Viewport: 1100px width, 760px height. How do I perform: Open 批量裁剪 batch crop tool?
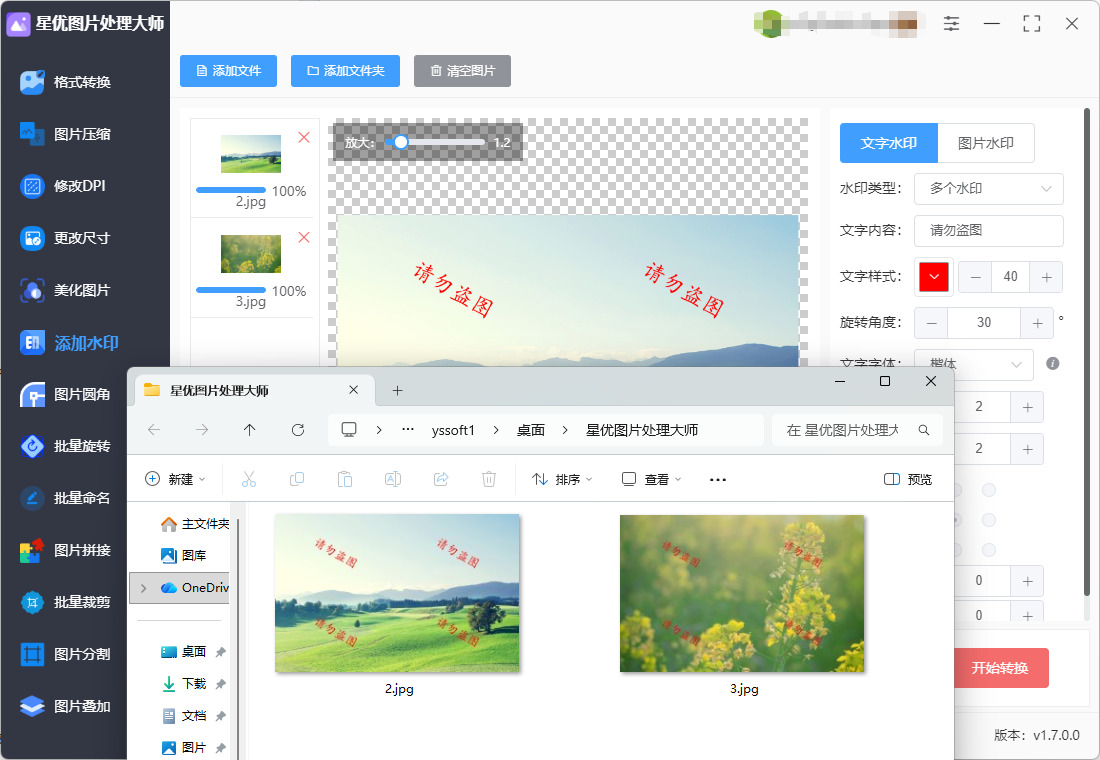66,602
